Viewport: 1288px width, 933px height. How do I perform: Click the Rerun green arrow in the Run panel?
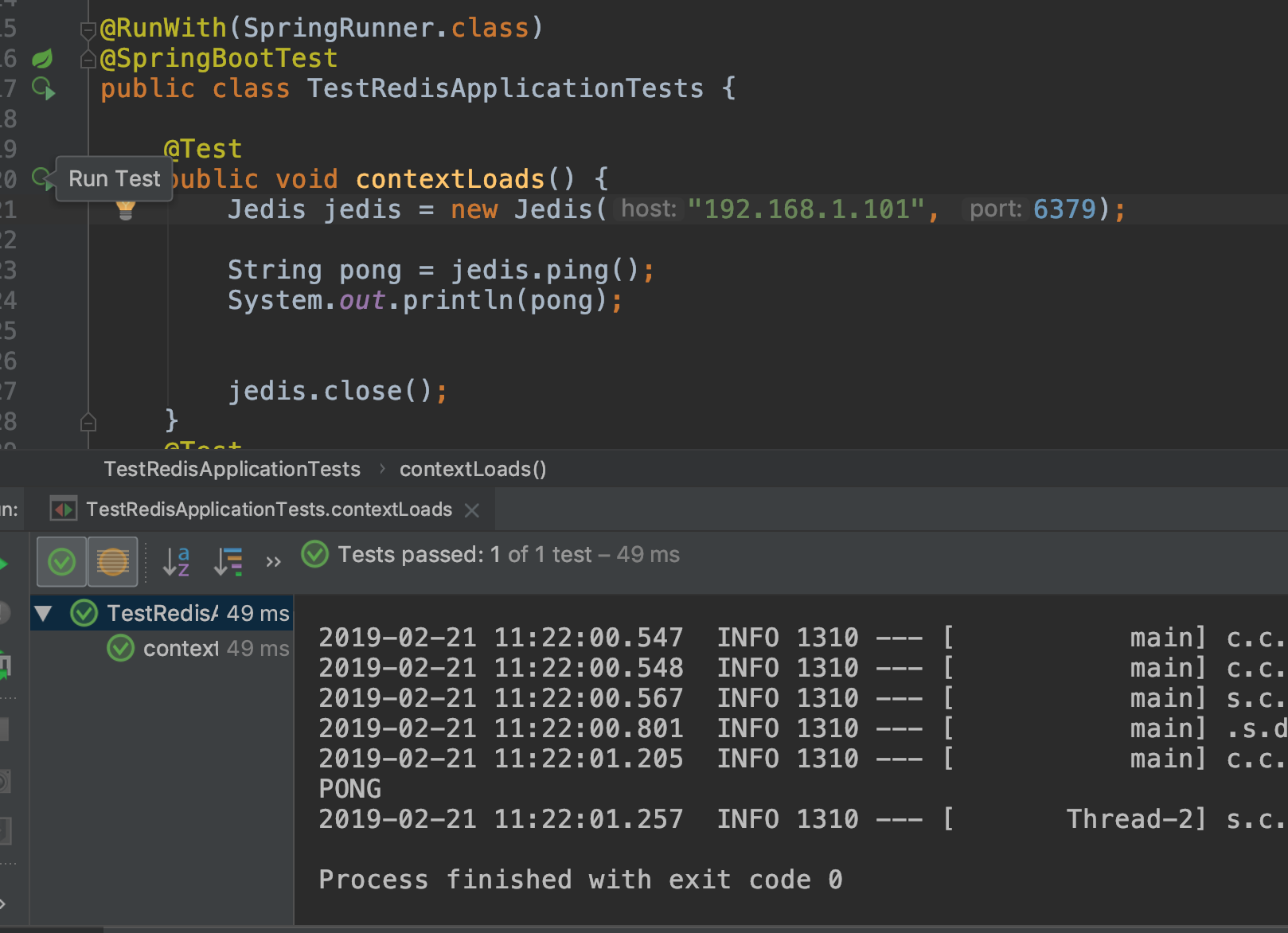click(x=4, y=564)
